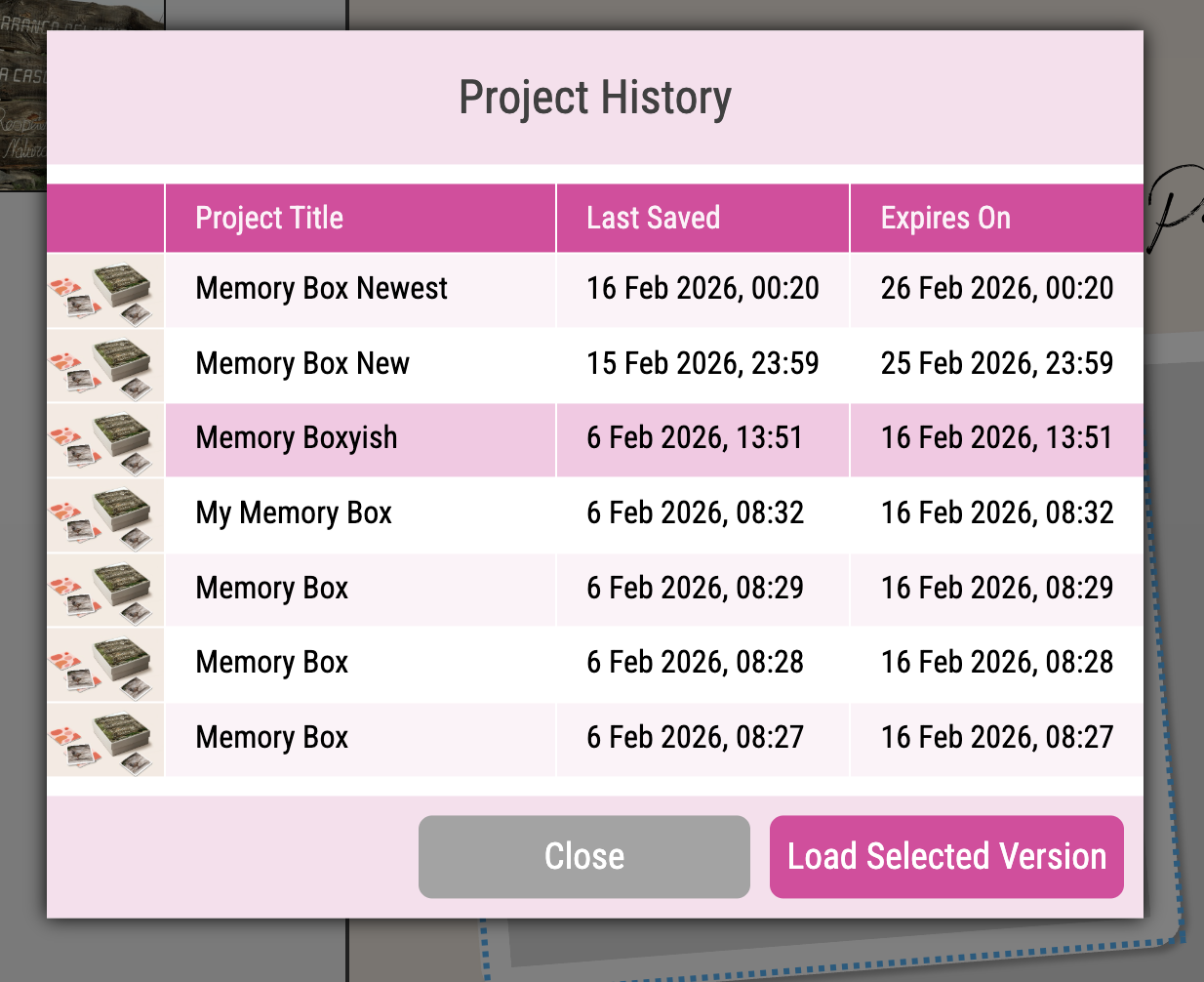The width and height of the screenshot is (1204, 982).
Task: Click the Memory Box New project thumbnail
Action: click(x=104, y=363)
